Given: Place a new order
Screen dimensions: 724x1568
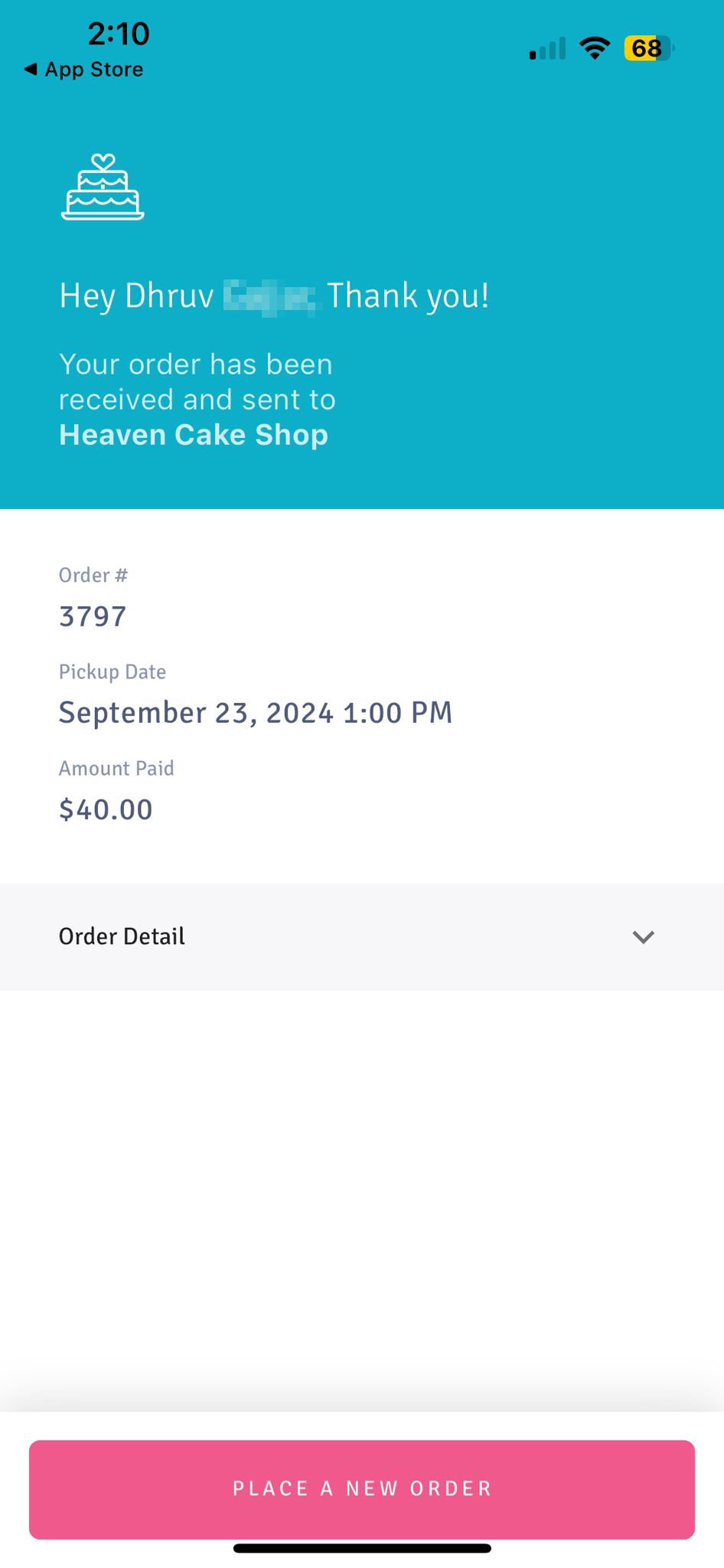Looking at the screenshot, I should (x=362, y=1489).
